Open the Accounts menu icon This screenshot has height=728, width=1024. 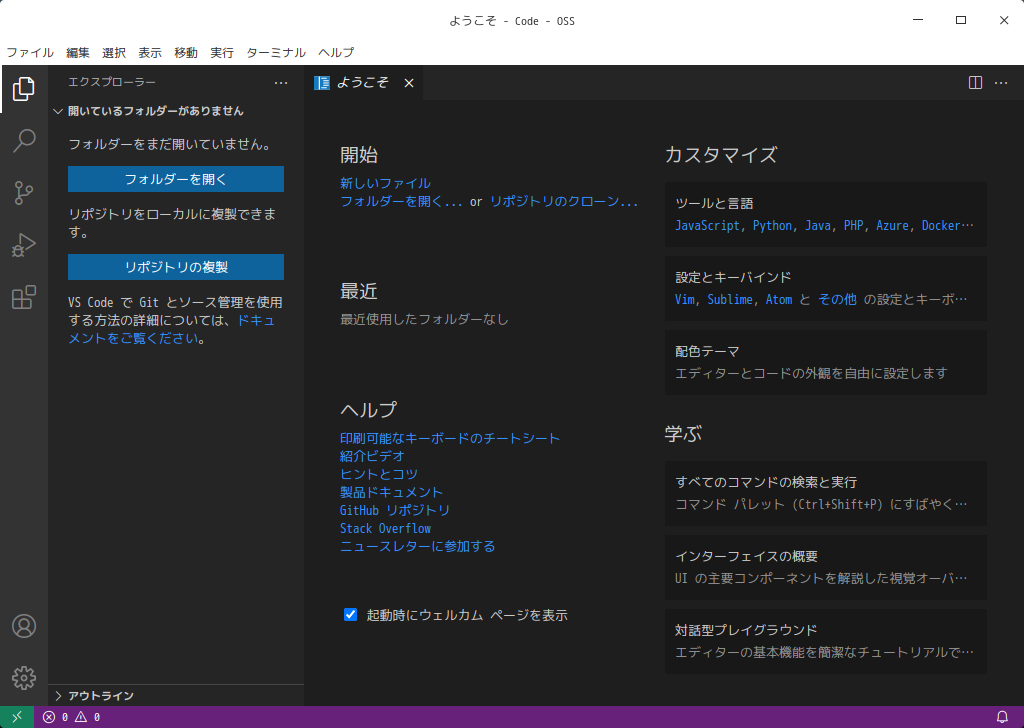(x=24, y=626)
